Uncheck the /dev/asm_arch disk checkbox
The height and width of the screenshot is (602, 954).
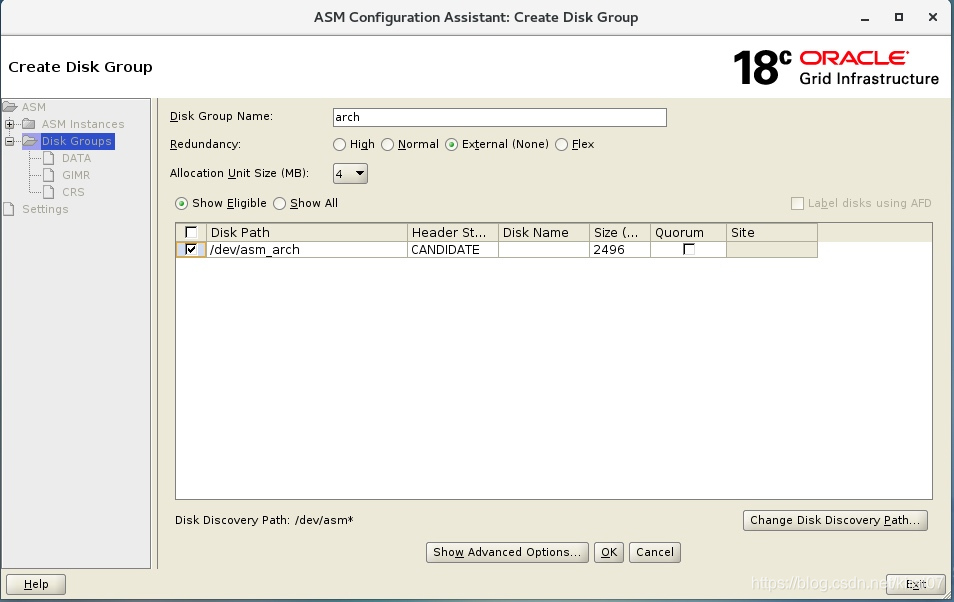click(x=191, y=250)
